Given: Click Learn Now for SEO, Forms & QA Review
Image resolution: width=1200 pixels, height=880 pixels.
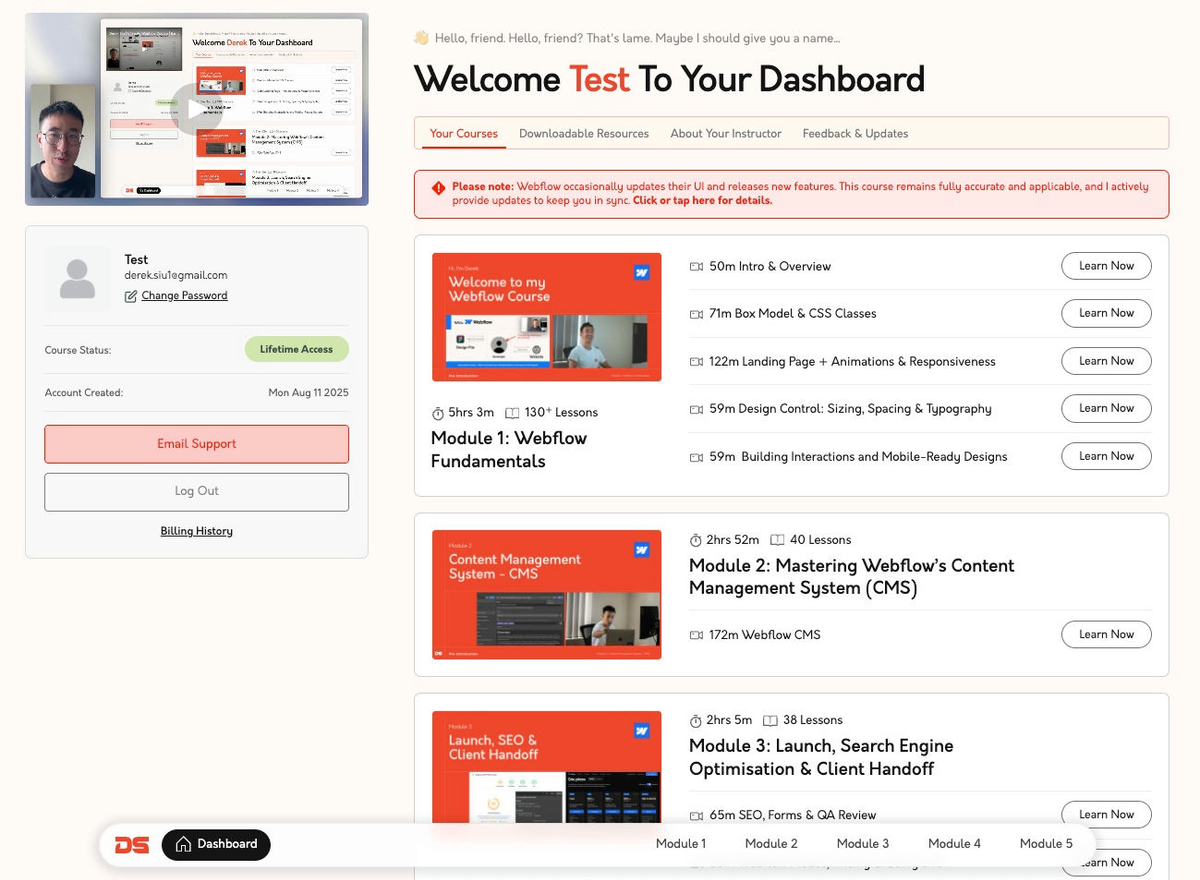Looking at the screenshot, I should pyautogui.click(x=1106, y=814).
